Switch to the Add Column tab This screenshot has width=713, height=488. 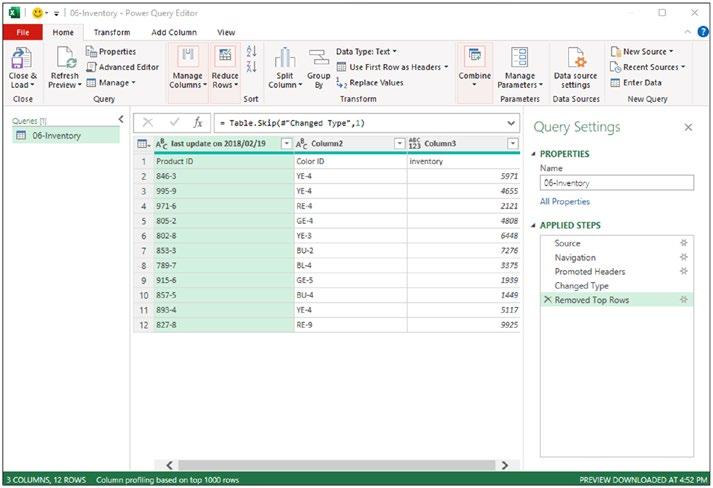pyautogui.click(x=174, y=32)
